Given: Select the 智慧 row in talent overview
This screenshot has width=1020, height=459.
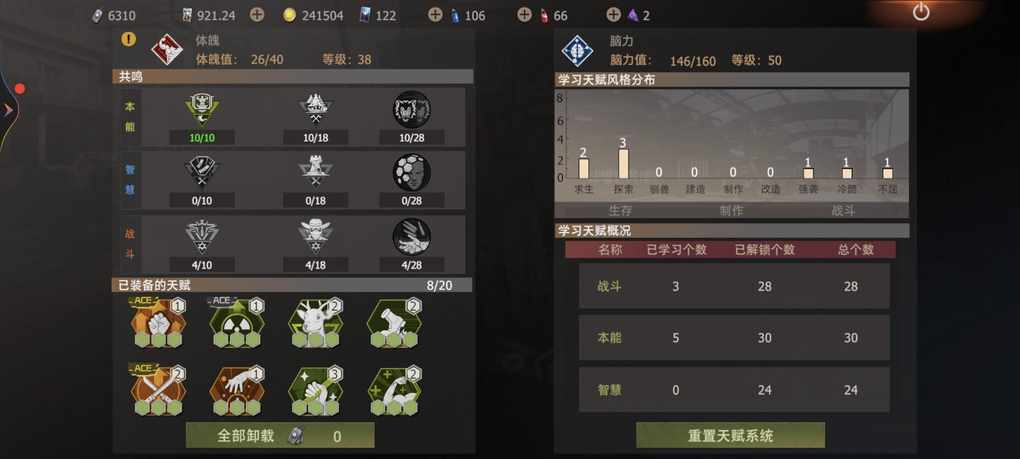Looking at the screenshot, I should click(x=734, y=390).
